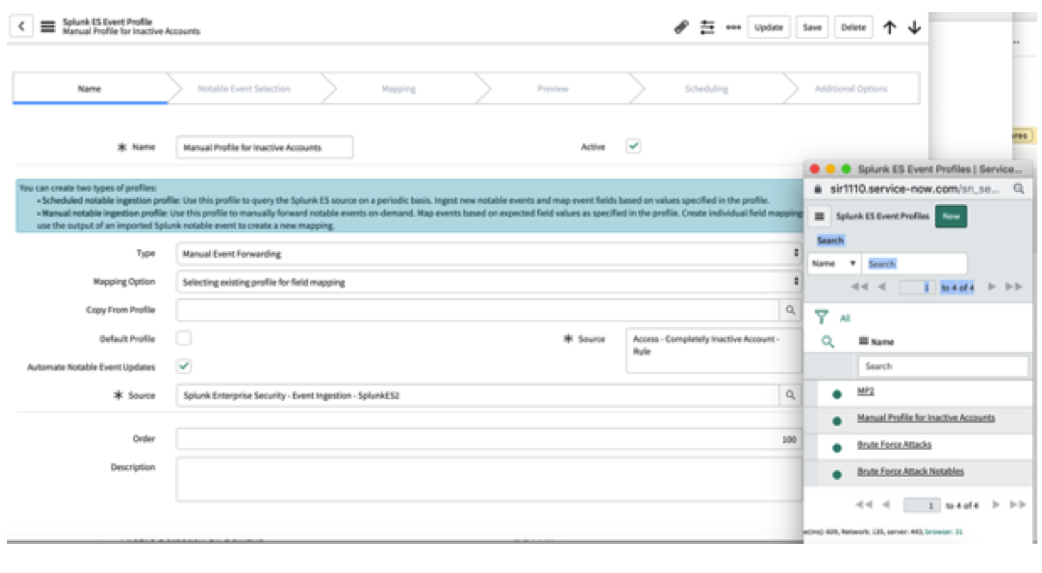Click the funnel filter icon in popup
The image size is (1042, 573).
coord(821,317)
